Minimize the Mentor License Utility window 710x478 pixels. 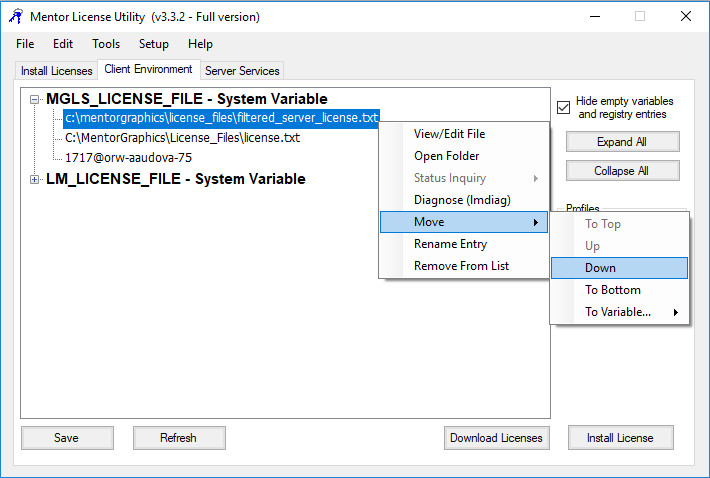tap(595, 17)
